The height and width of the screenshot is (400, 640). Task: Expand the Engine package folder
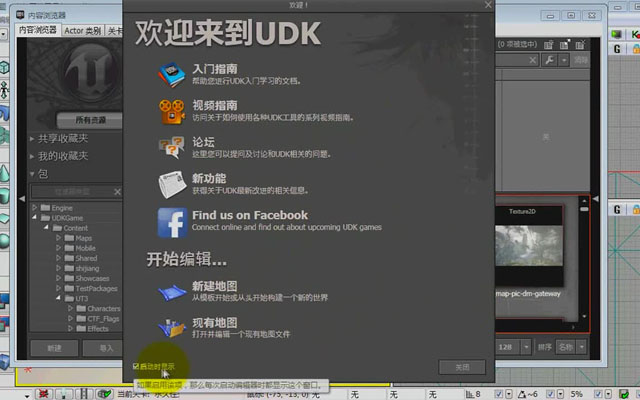pyautogui.click(x=35, y=208)
